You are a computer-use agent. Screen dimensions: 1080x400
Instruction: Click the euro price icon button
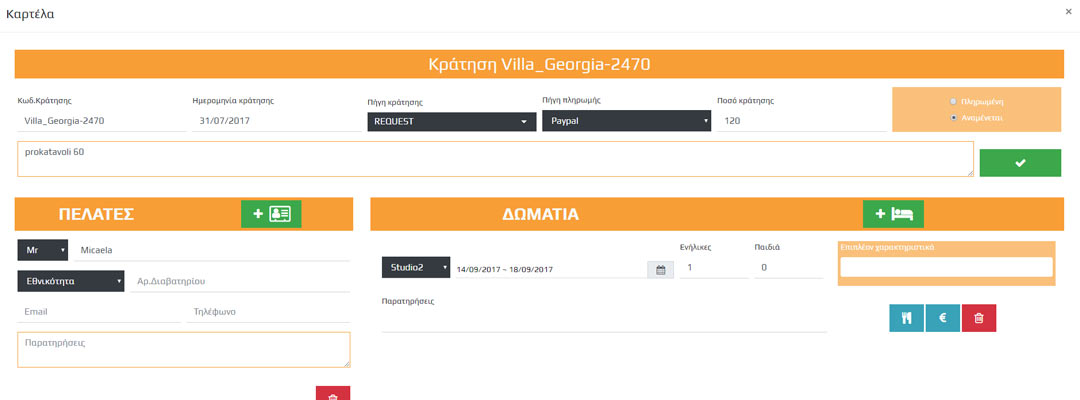[x=942, y=317]
